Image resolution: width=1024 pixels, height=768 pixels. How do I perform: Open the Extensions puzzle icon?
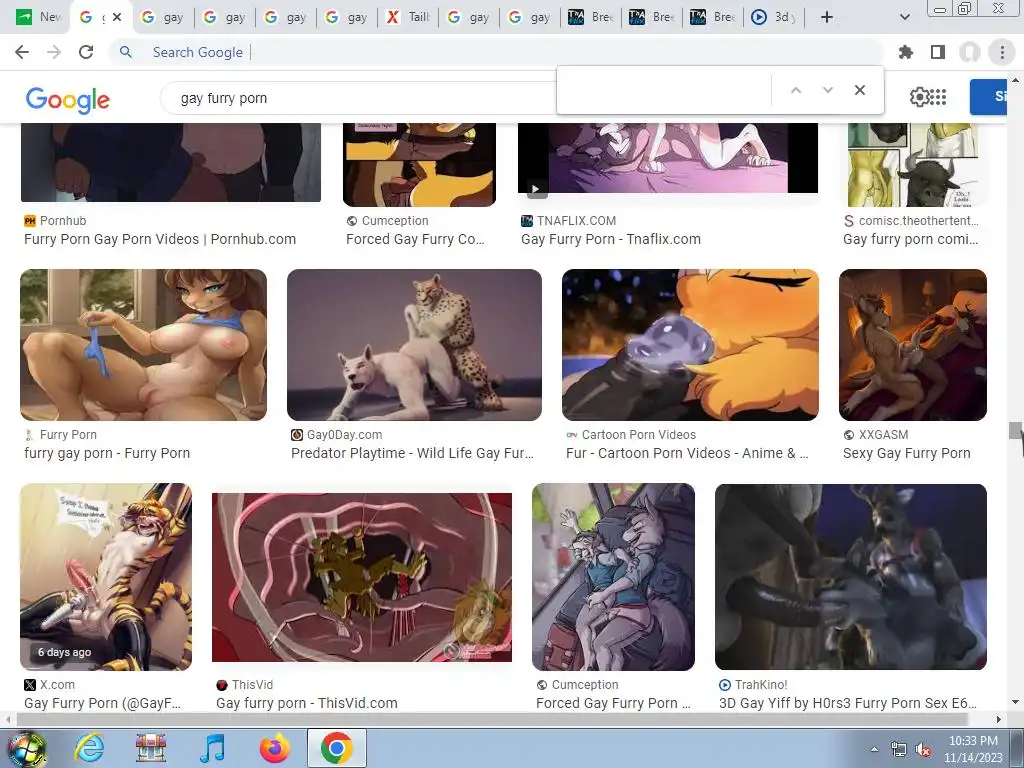tap(906, 52)
